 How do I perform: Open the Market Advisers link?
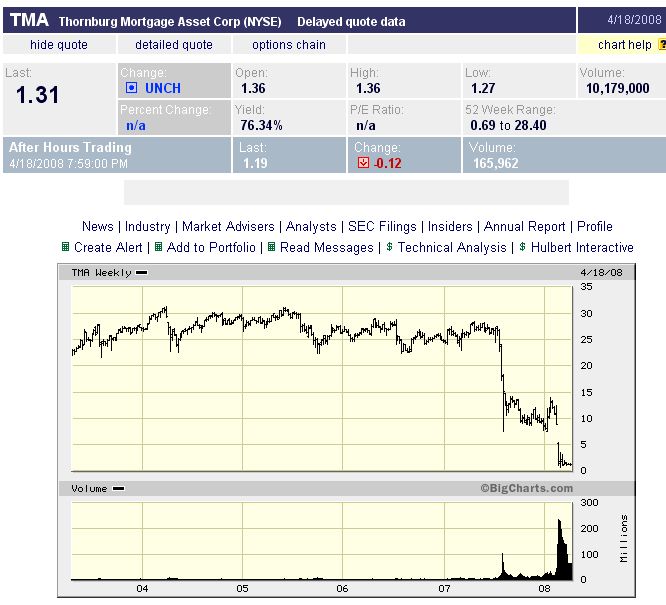coord(228,226)
